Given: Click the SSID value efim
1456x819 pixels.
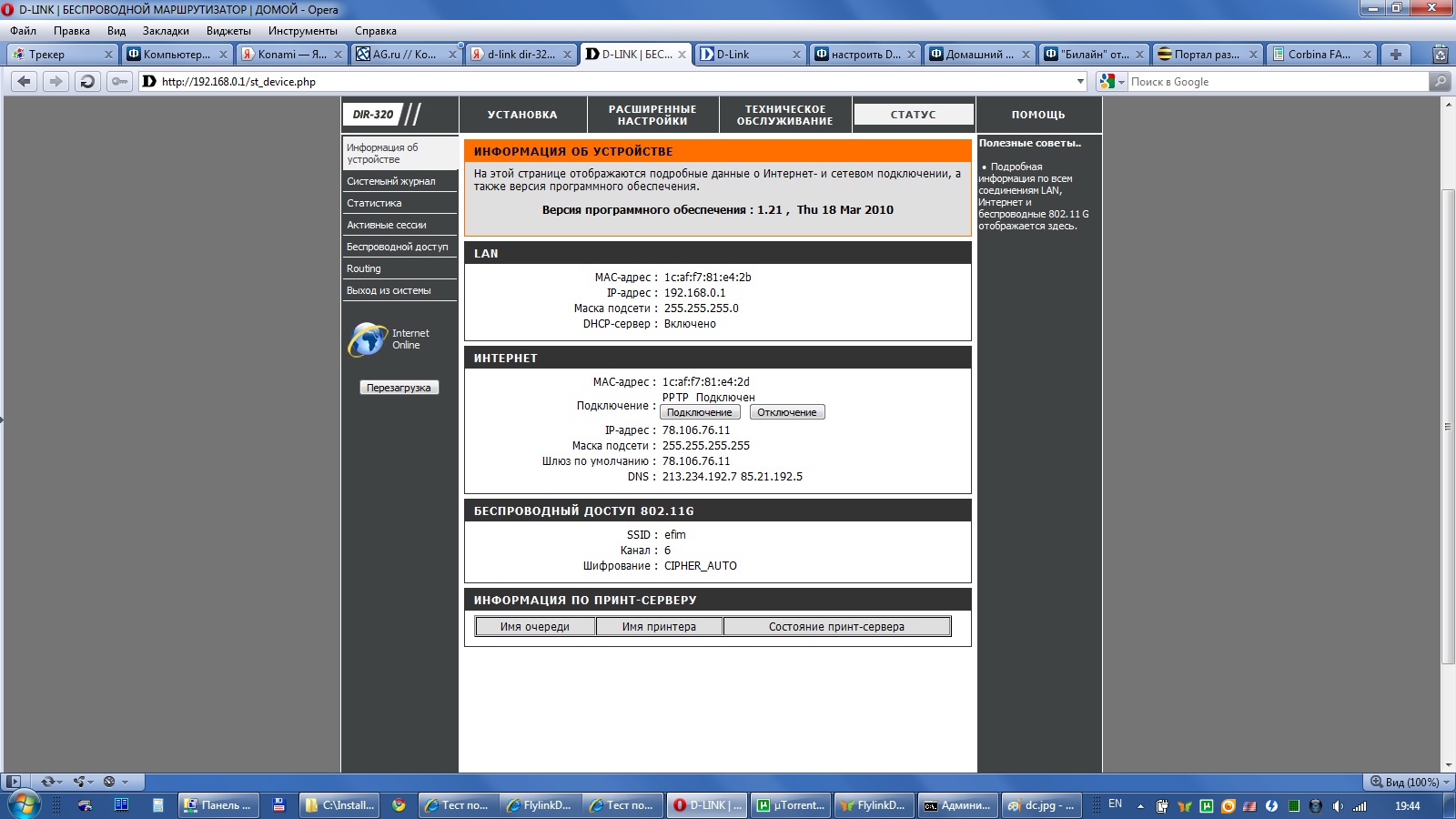Looking at the screenshot, I should pyautogui.click(x=675, y=535).
